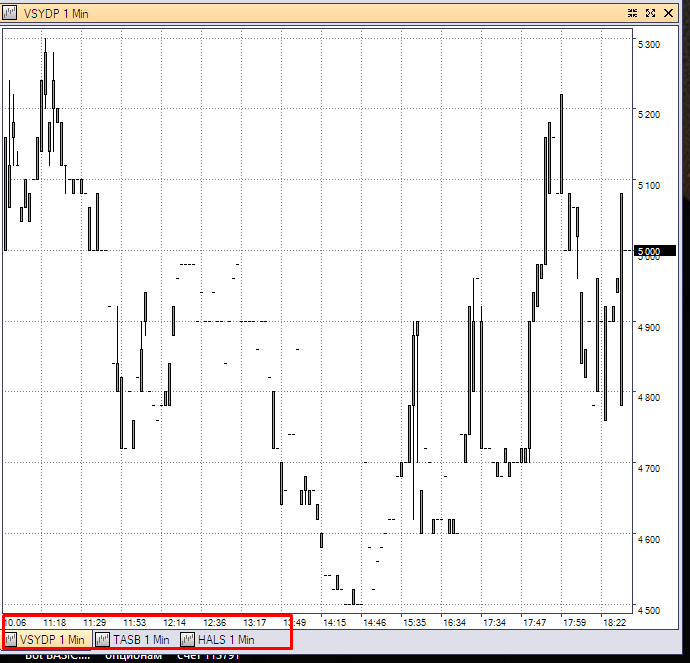The image size is (690, 663).
Task: Click the 17:59 time axis label
Action: 575,623
